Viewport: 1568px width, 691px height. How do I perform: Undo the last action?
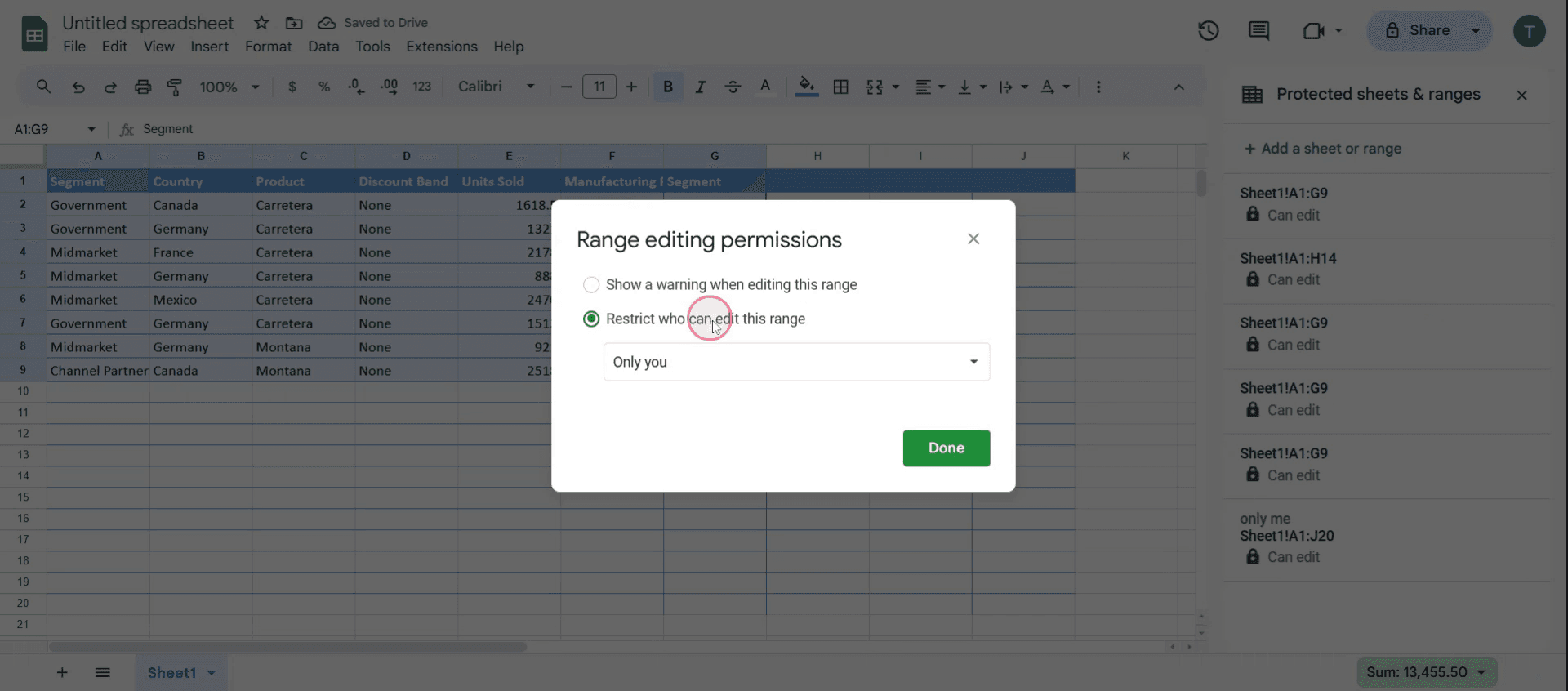click(x=78, y=87)
